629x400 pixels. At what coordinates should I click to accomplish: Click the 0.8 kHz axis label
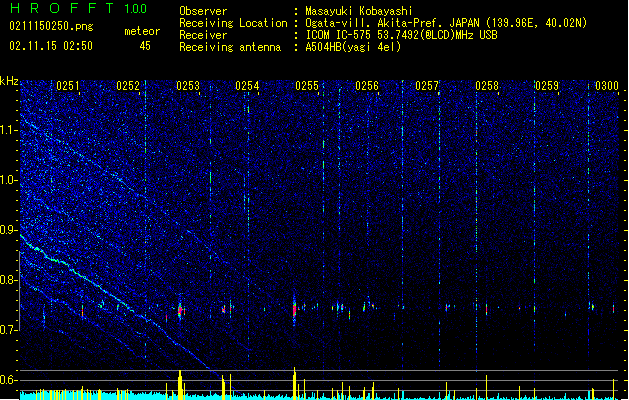point(9,280)
